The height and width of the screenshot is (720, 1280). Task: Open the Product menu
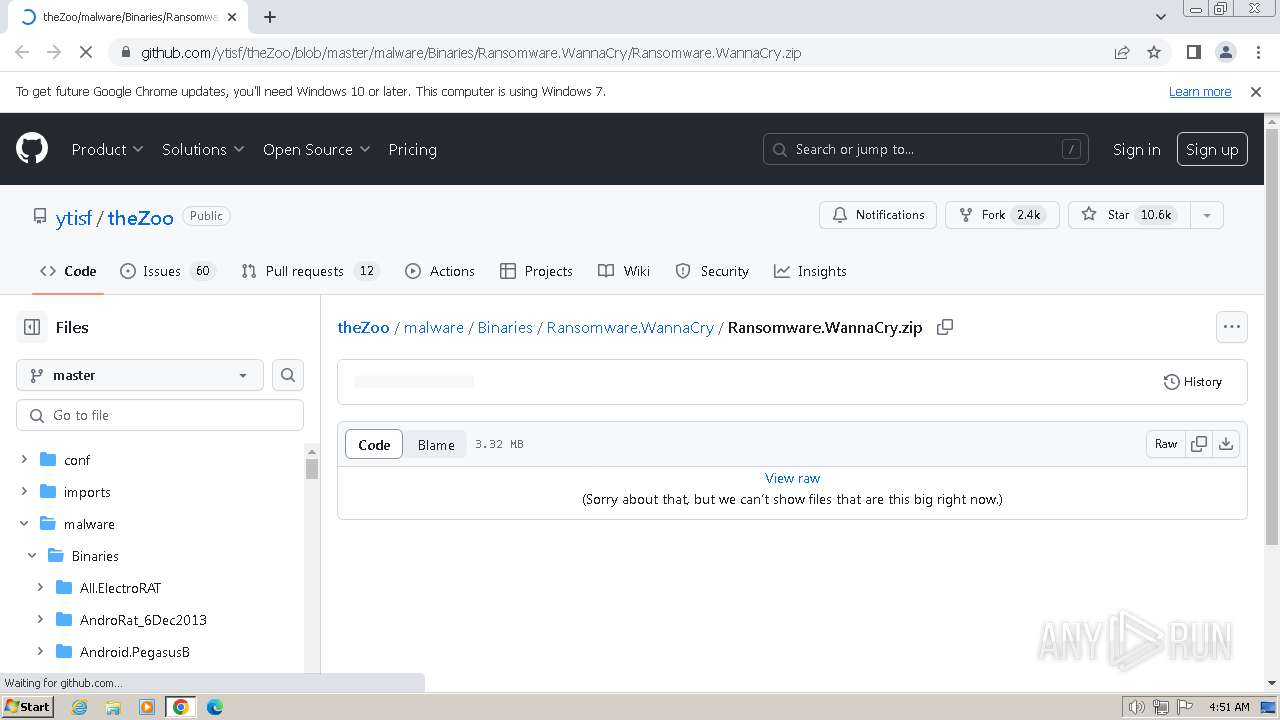pos(107,149)
